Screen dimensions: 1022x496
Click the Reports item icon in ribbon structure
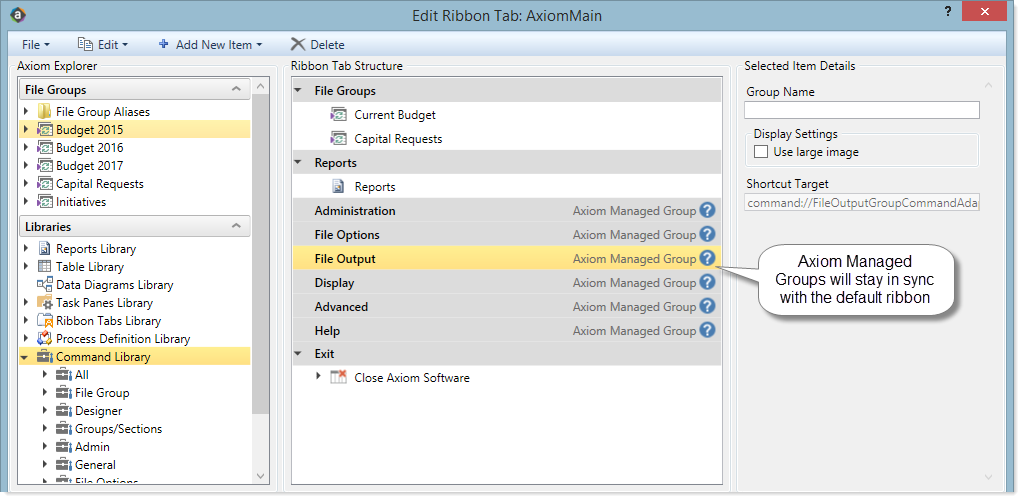click(x=339, y=187)
